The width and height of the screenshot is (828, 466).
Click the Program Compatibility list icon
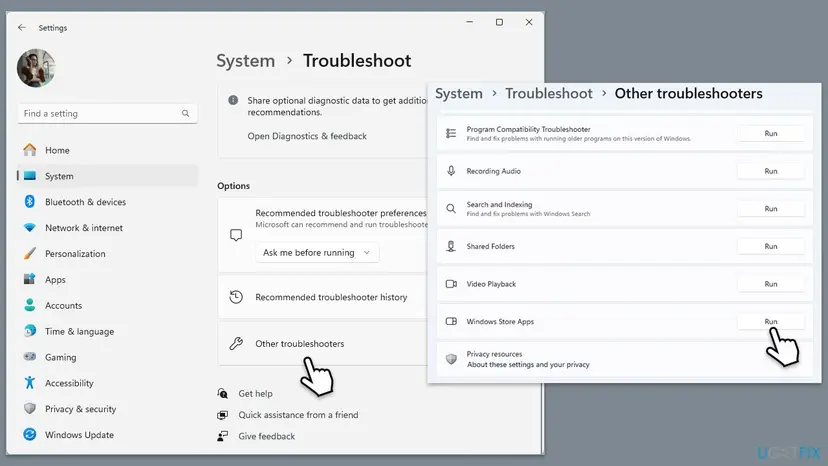(451, 133)
